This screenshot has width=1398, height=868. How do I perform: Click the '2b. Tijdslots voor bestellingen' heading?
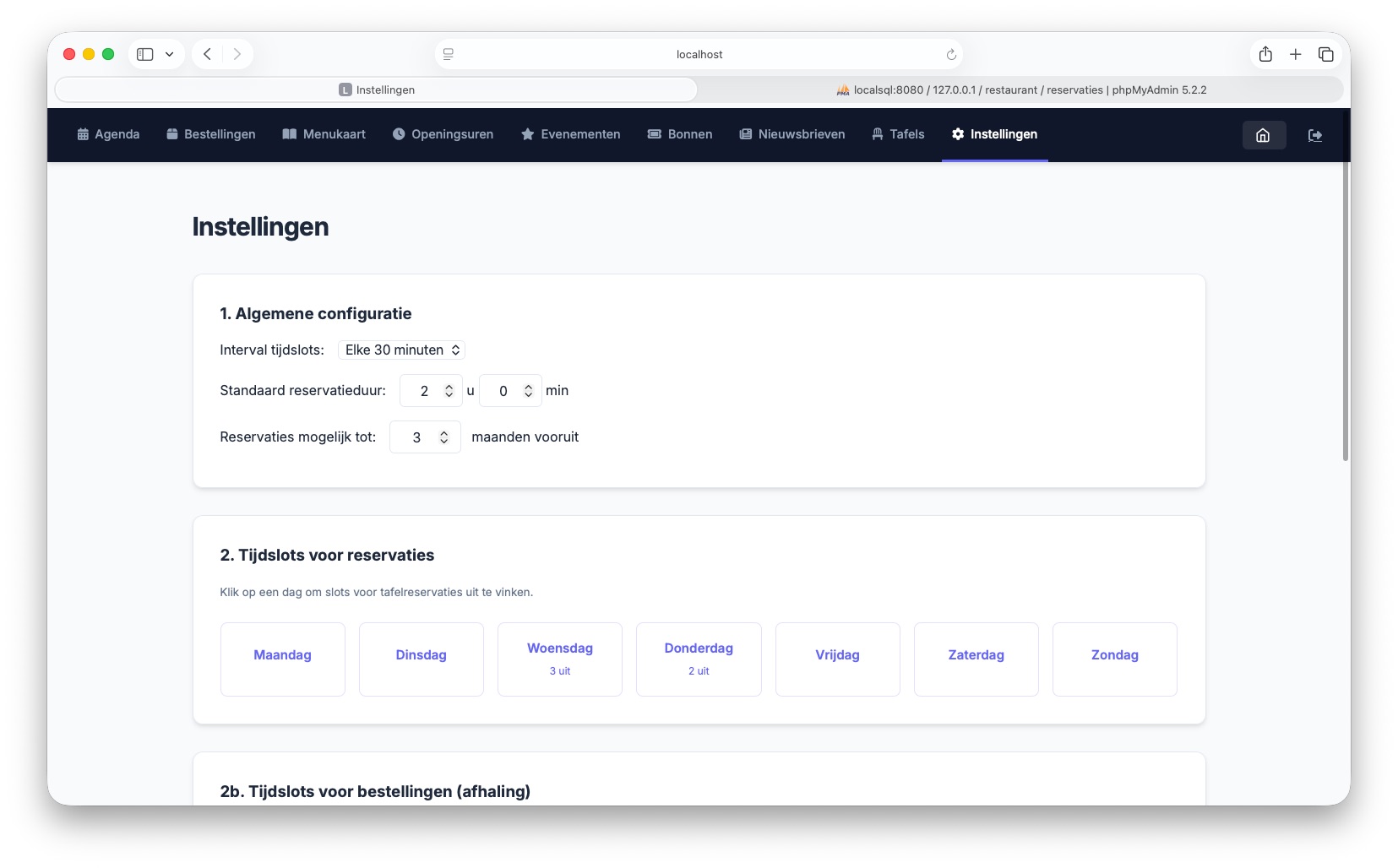(x=375, y=791)
